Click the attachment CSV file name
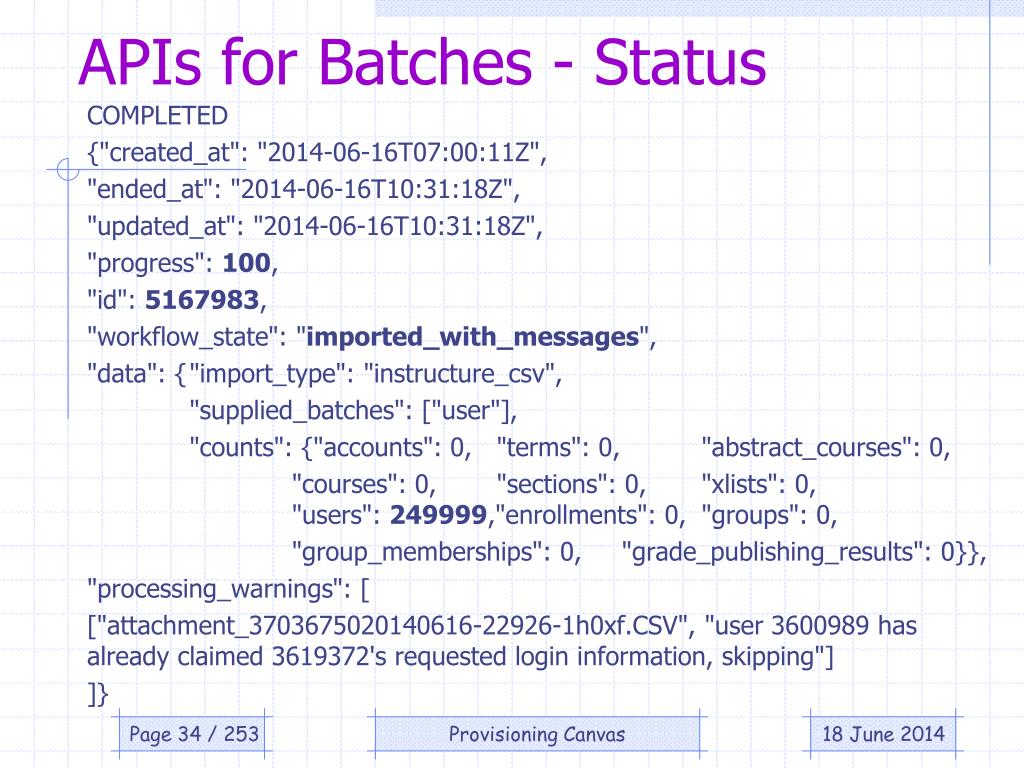1024x768 pixels. tap(391, 626)
